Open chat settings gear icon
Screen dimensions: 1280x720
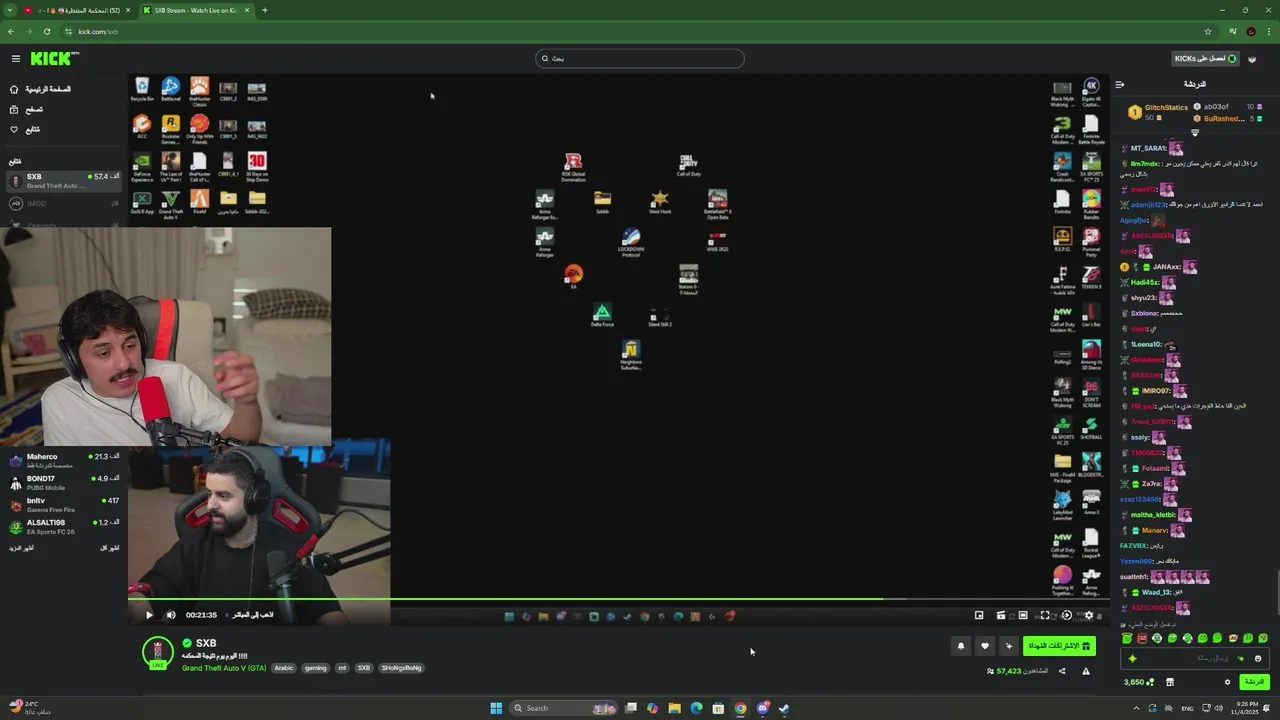(1227, 682)
